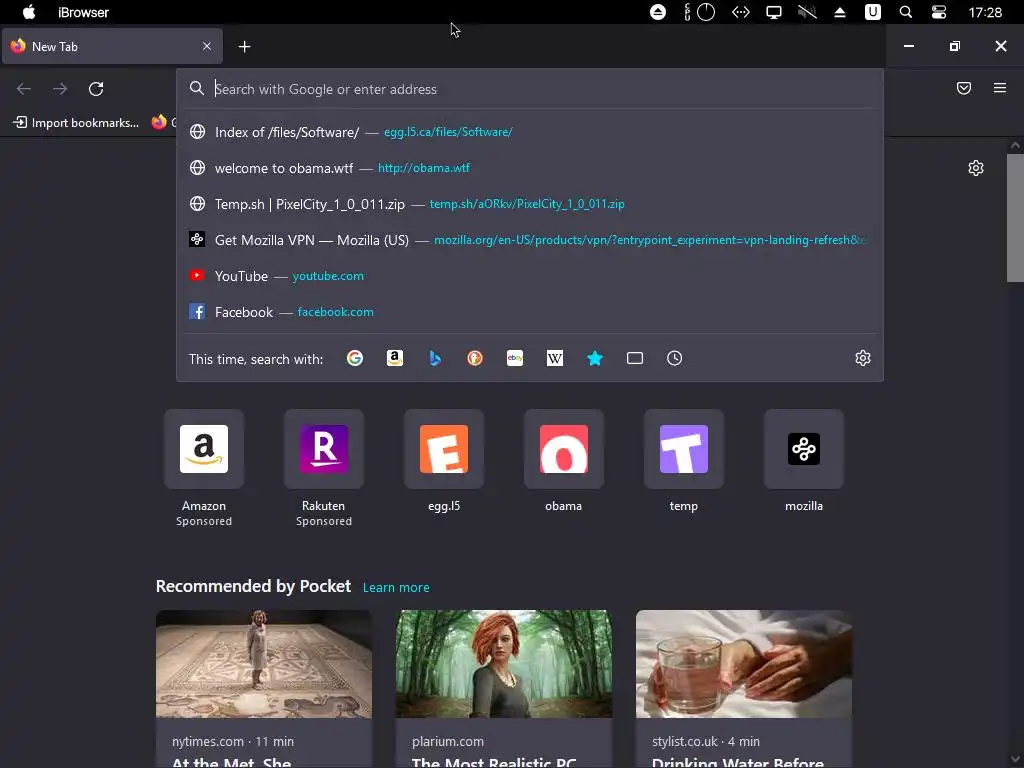The height and width of the screenshot is (768, 1024).
Task: Search this time with Google icon
Action: (355, 359)
